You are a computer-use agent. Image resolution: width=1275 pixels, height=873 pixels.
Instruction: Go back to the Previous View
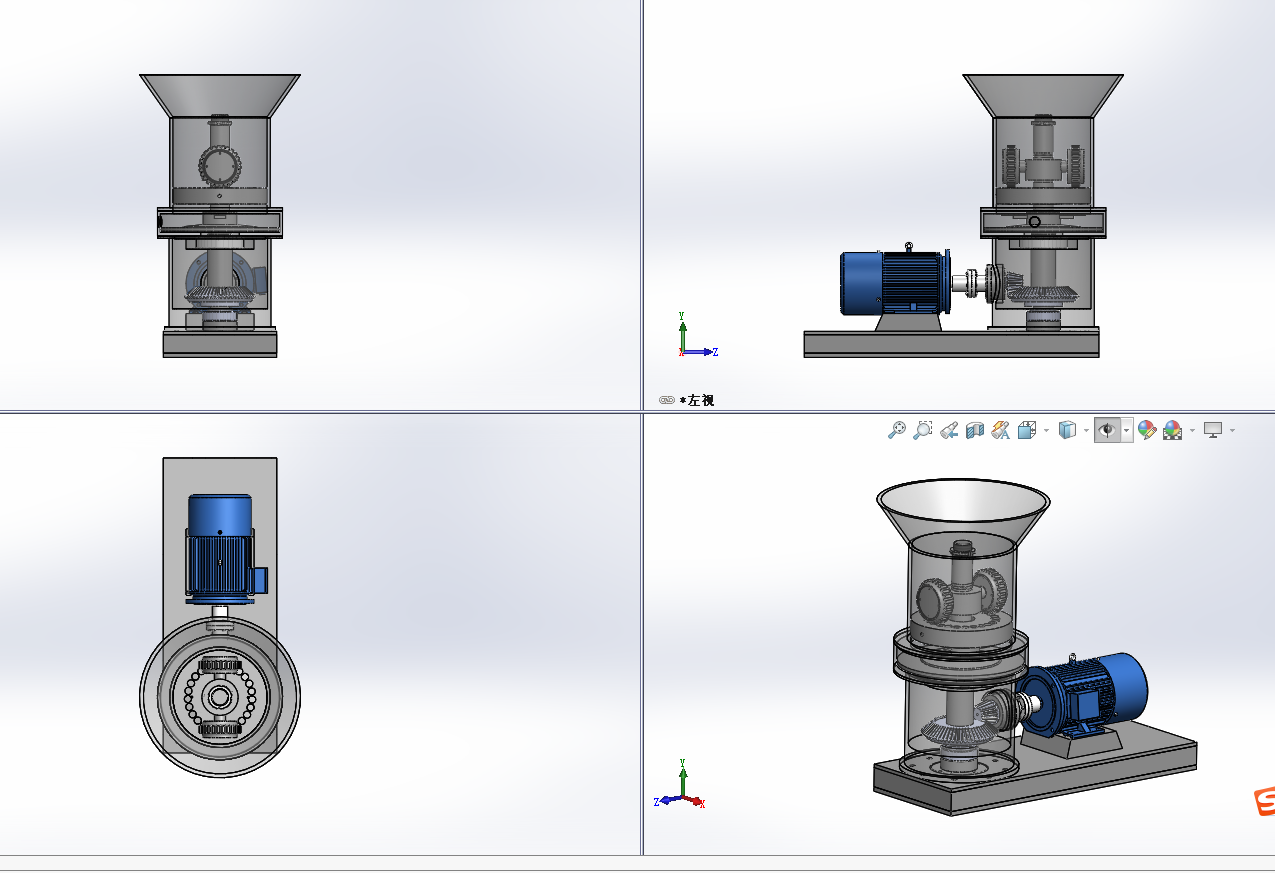point(949,430)
